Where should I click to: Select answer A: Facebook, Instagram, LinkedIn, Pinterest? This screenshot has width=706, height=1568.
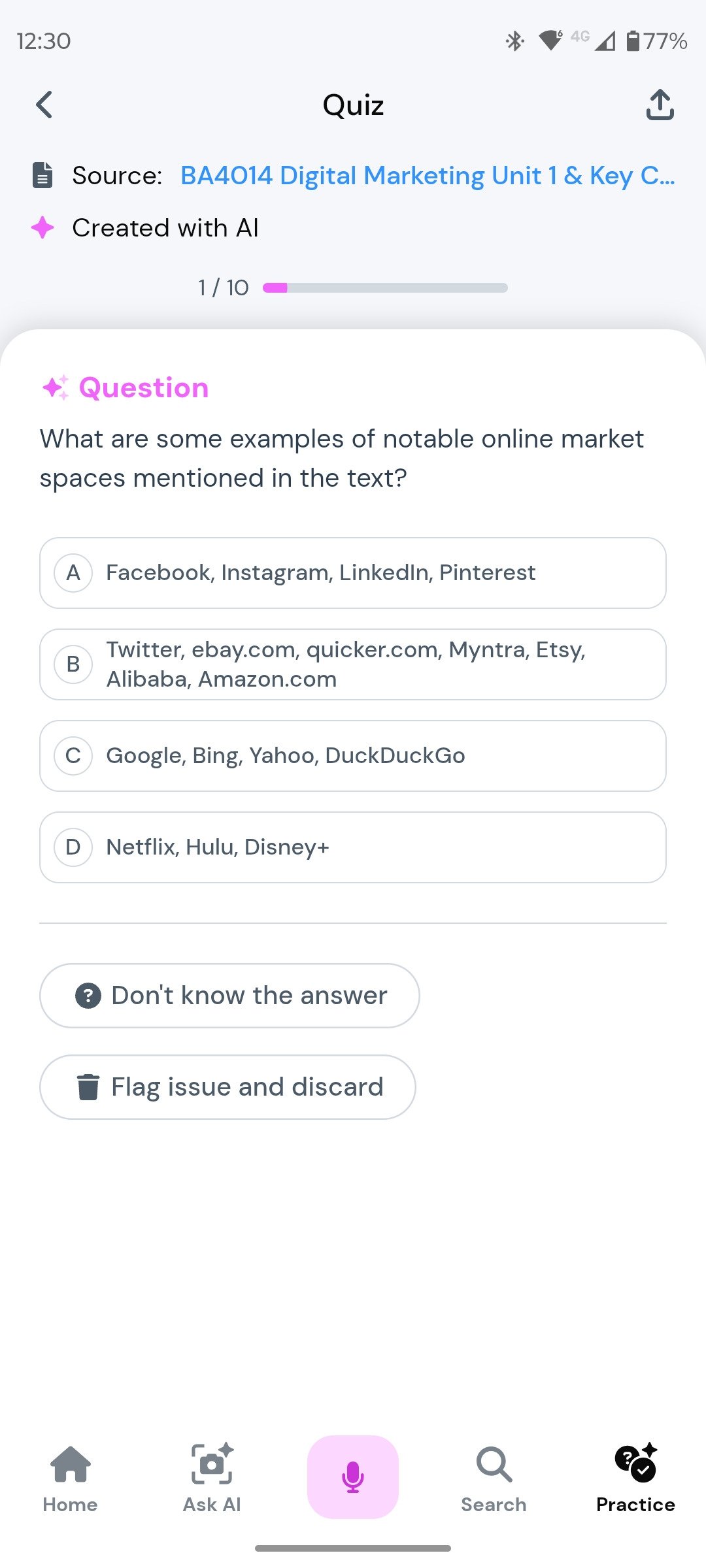click(353, 573)
